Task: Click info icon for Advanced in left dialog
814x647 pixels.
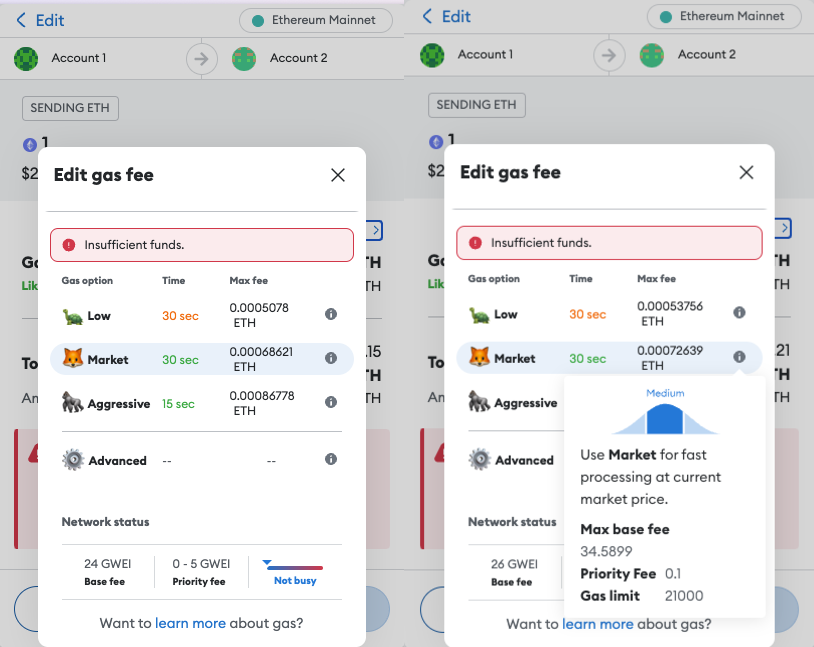Action: pos(331,460)
